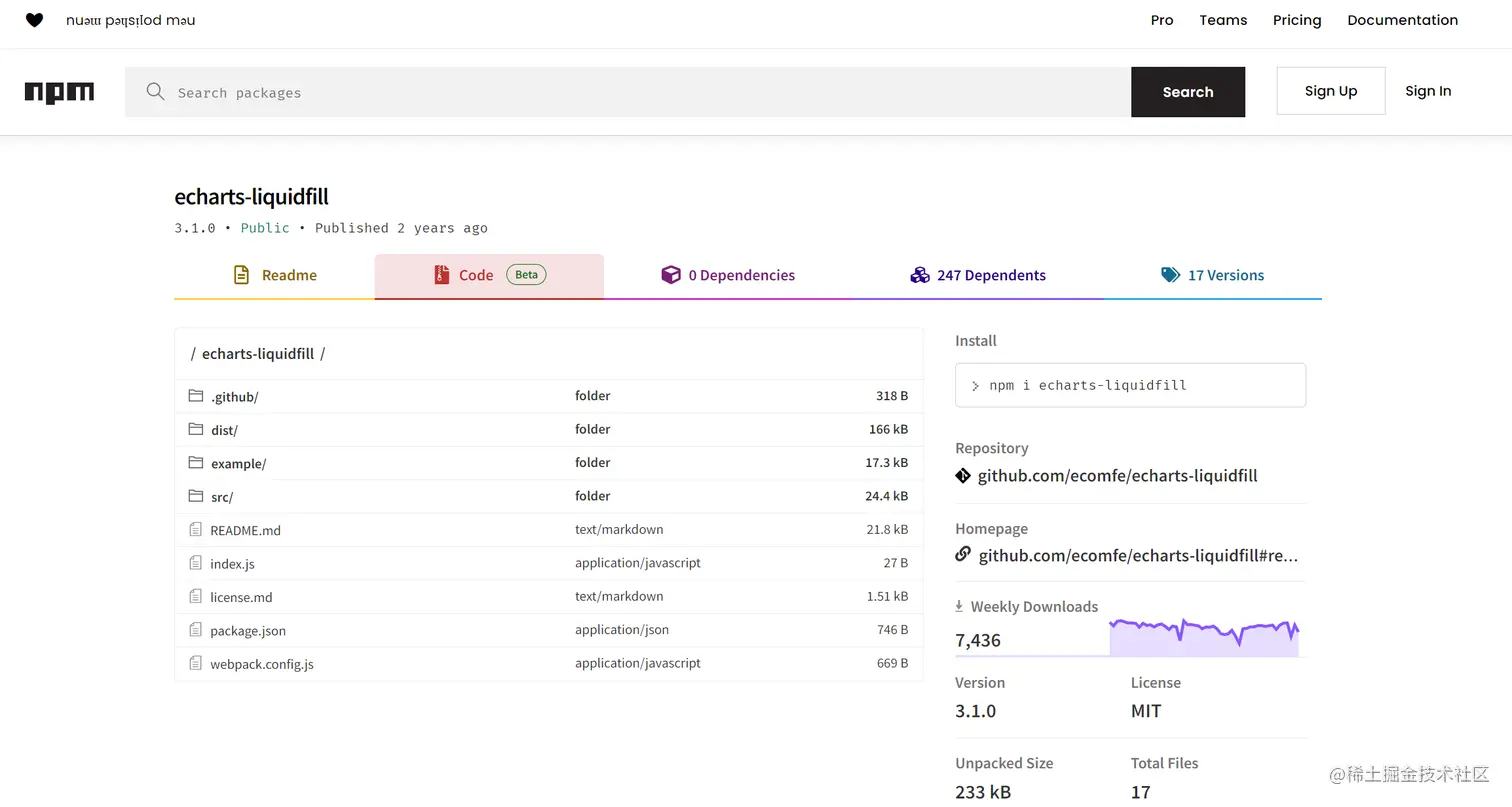Open the Pro menu link
The height and width of the screenshot is (807, 1512).
[1162, 20]
